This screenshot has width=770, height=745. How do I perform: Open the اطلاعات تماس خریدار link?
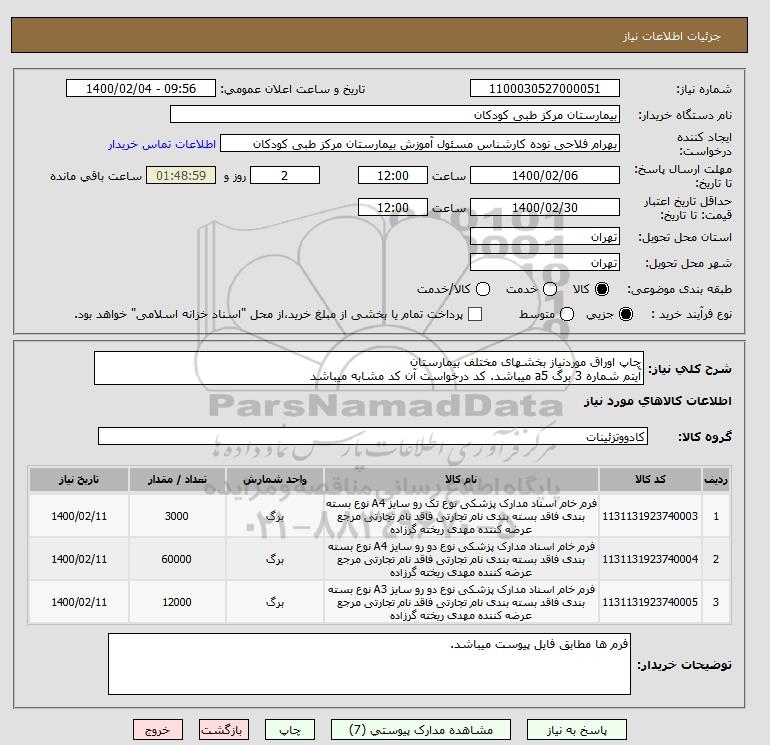[x=162, y=144]
